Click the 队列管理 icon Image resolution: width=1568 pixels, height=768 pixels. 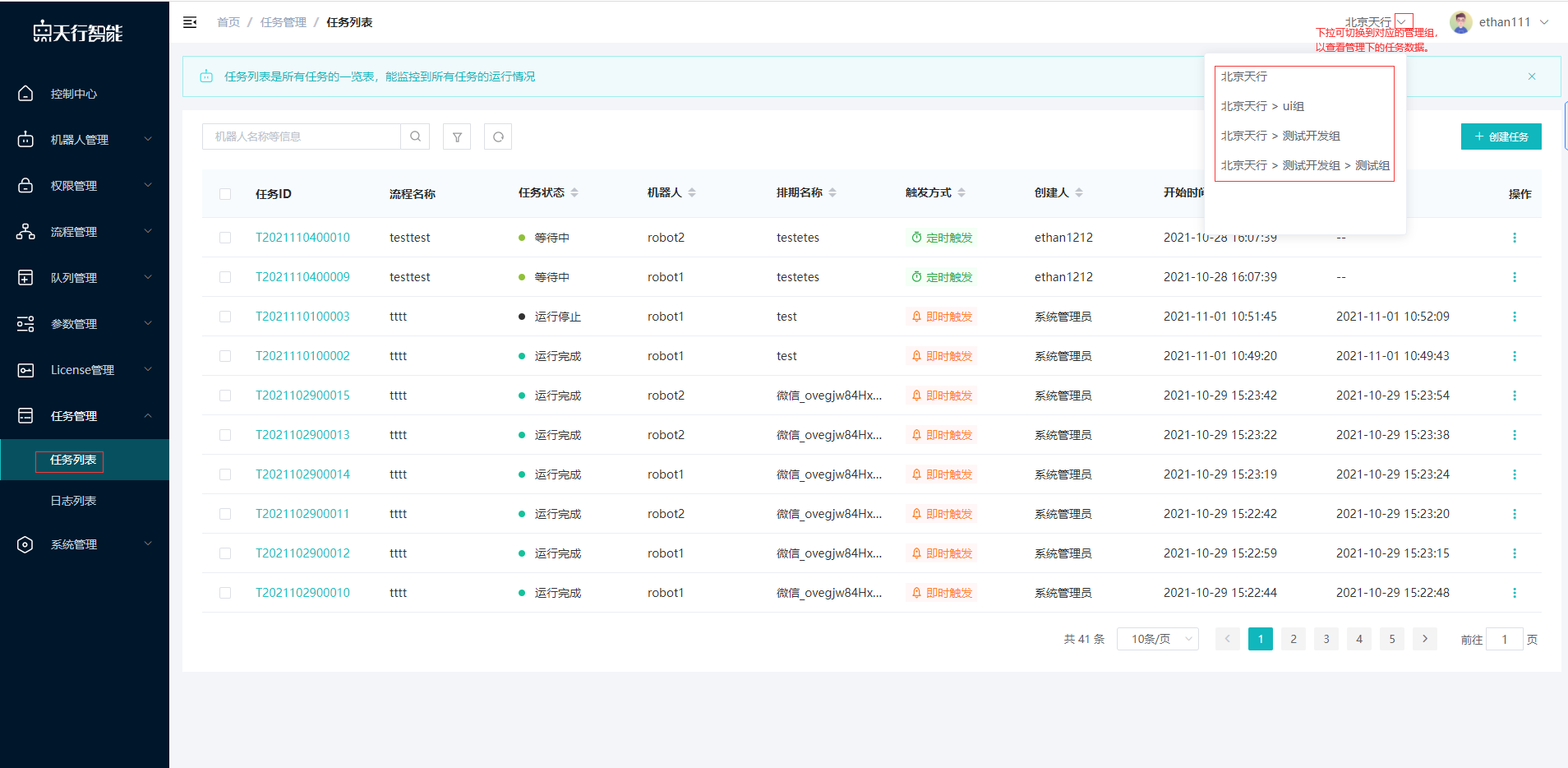[x=25, y=278]
